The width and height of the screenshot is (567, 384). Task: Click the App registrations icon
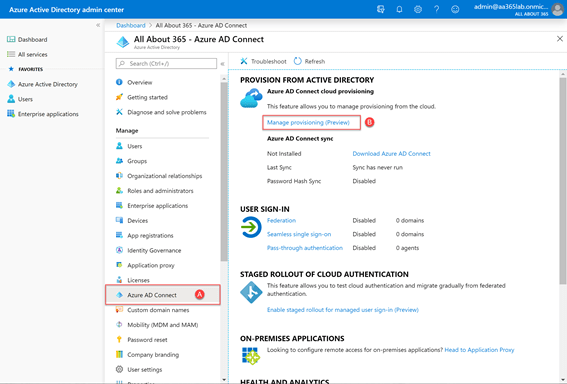click(119, 235)
